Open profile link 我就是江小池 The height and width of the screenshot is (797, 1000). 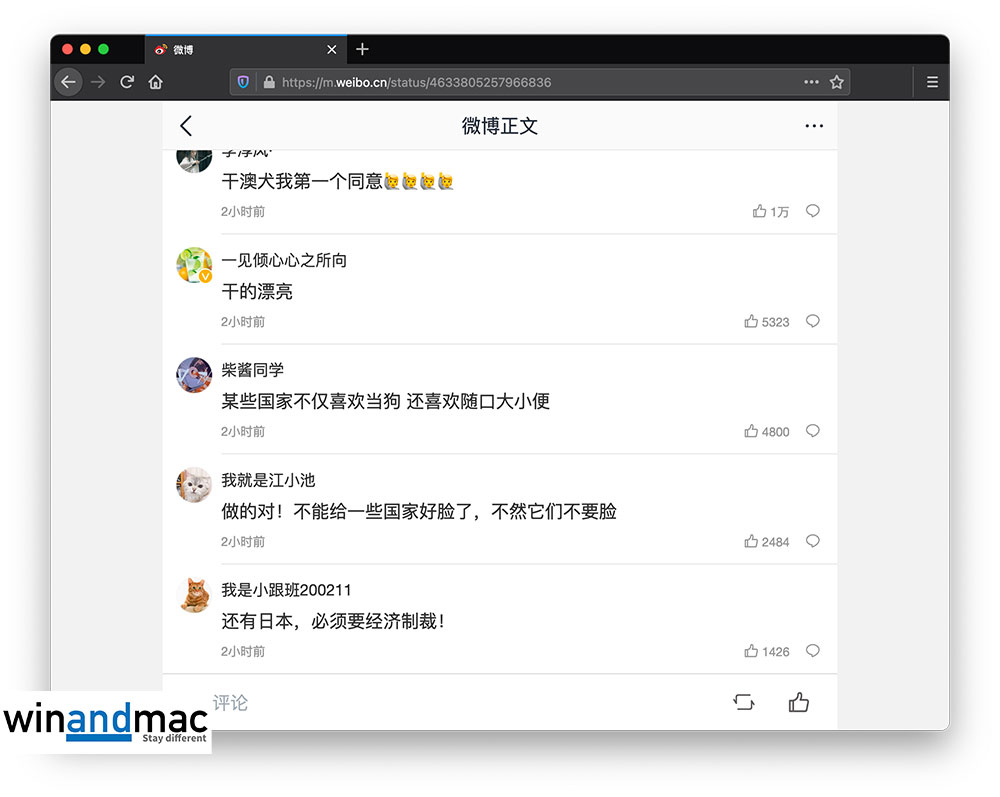268,480
